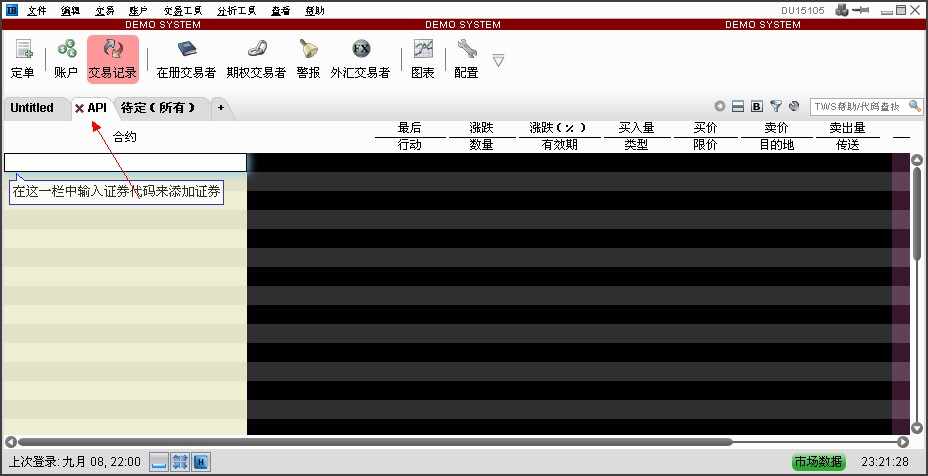Image resolution: width=928 pixels, height=476 pixels.
Task: Click the 卖价 column header
Action: click(776, 128)
